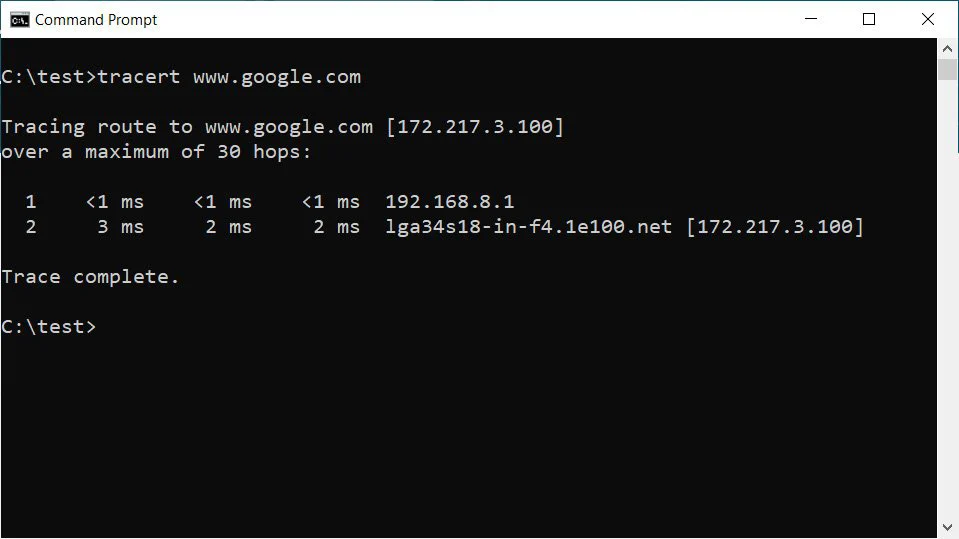Click the lga34s18-in-f4.1e100.net hostname
Viewport: 959px width, 539px height.
point(529,227)
